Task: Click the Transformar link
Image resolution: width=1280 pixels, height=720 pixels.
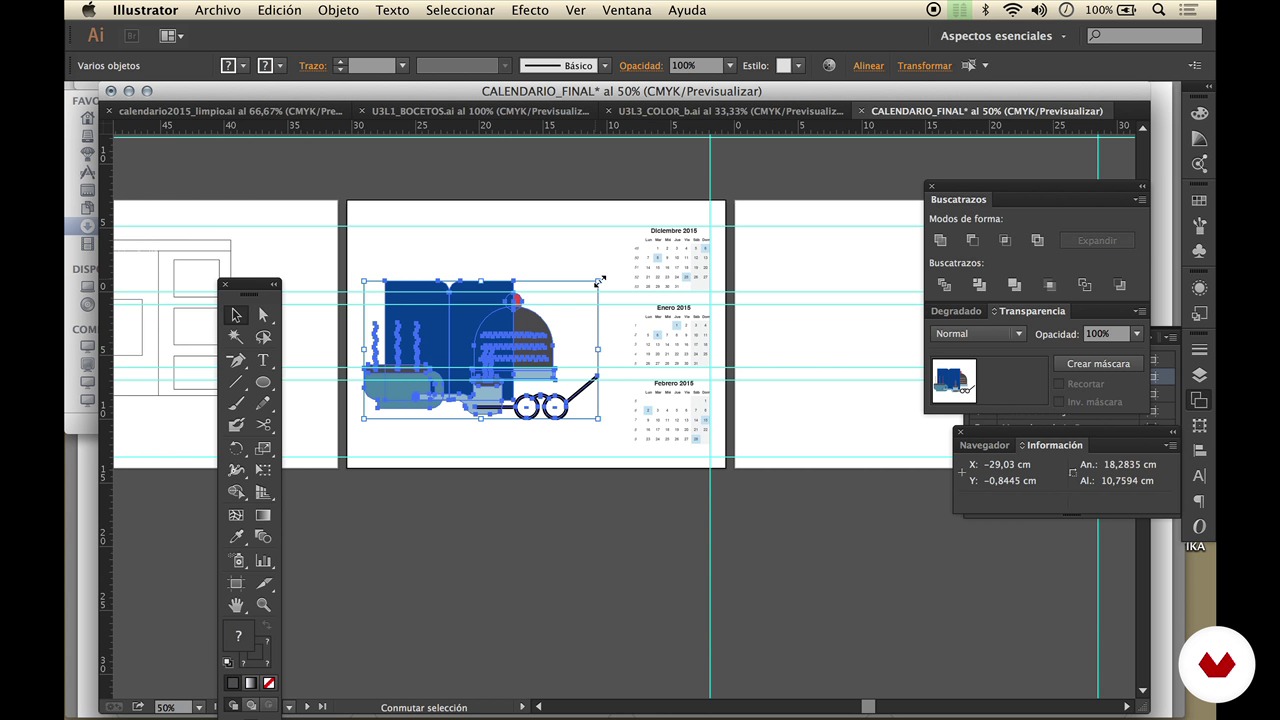Action: pyautogui.click(x=924, y=66)
